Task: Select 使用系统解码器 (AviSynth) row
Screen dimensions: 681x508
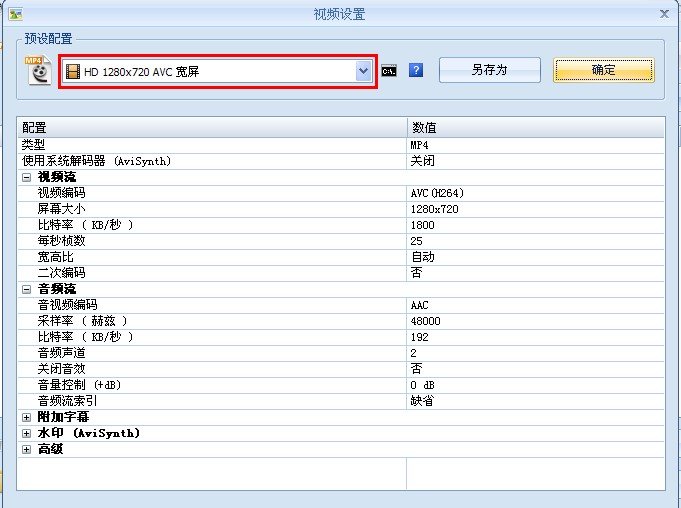Action: (x=341, y=161)
